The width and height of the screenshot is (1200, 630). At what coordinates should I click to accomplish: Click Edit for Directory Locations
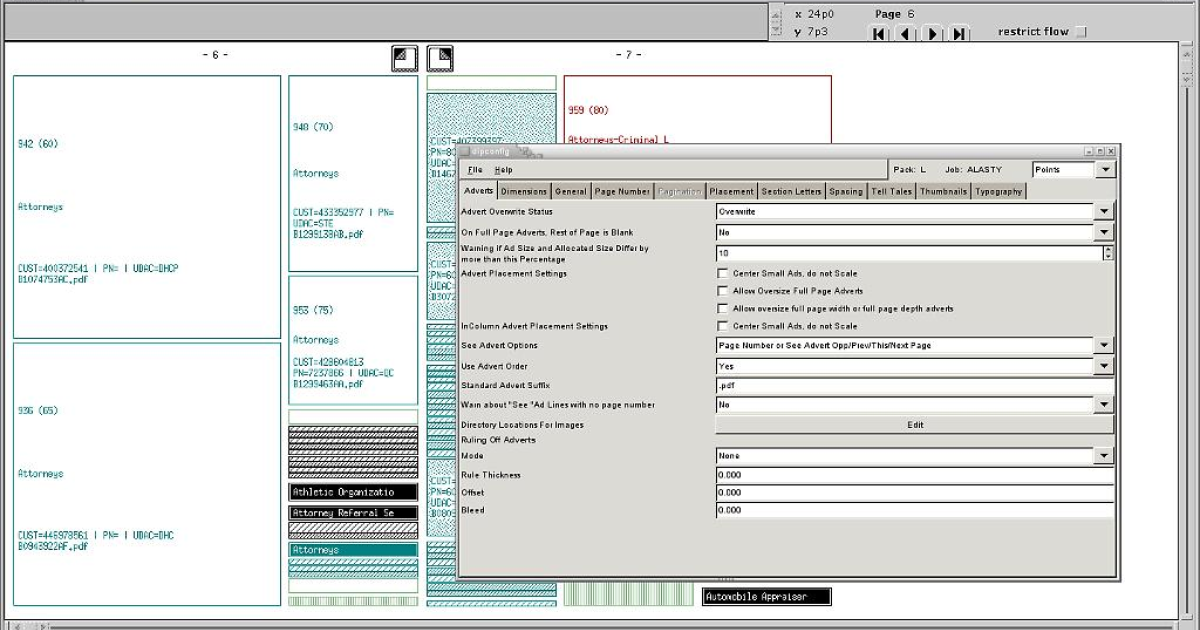click(x=914, y=425)
